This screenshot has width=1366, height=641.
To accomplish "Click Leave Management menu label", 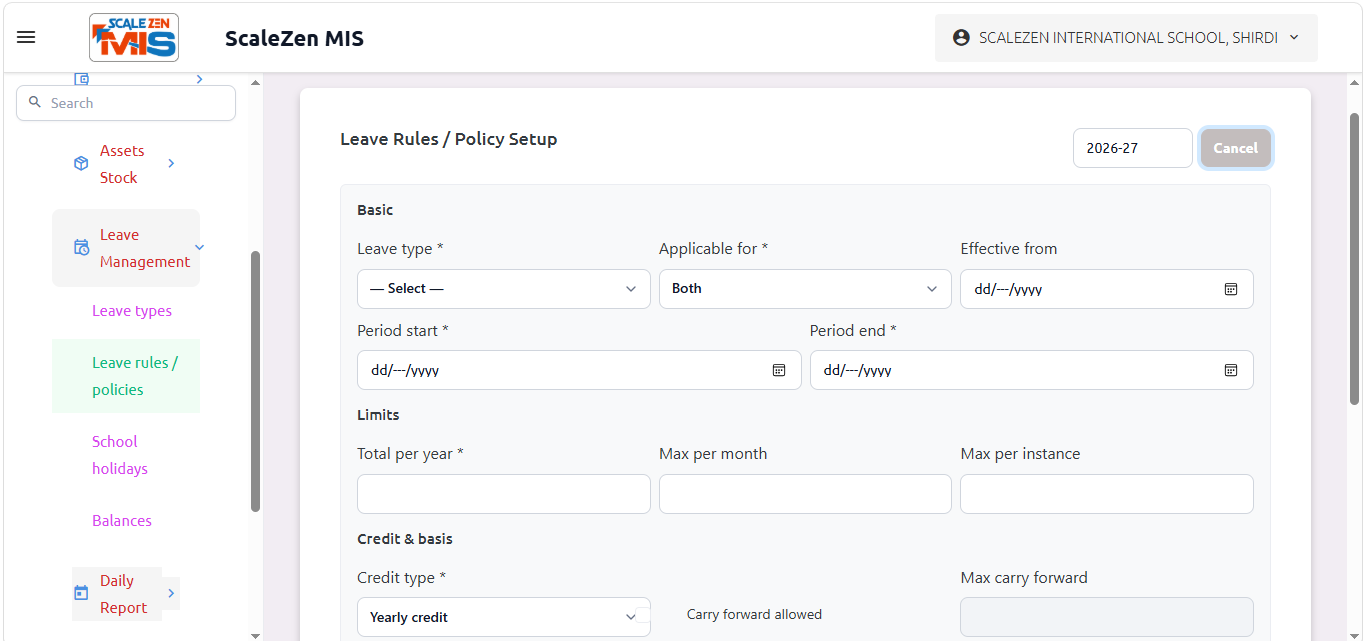I will click(145, 248).
